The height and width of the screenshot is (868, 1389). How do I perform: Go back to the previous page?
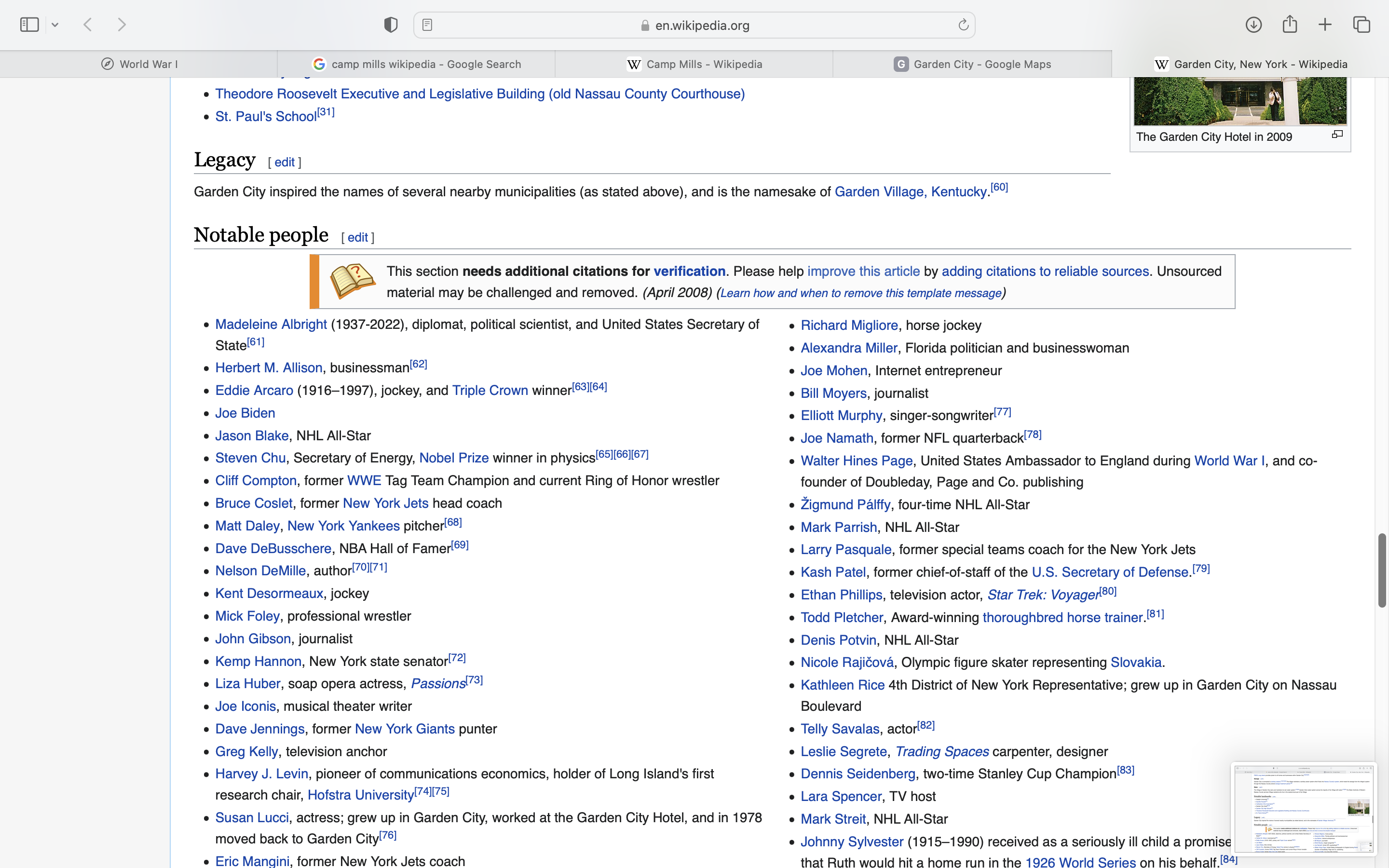[88, 25]
